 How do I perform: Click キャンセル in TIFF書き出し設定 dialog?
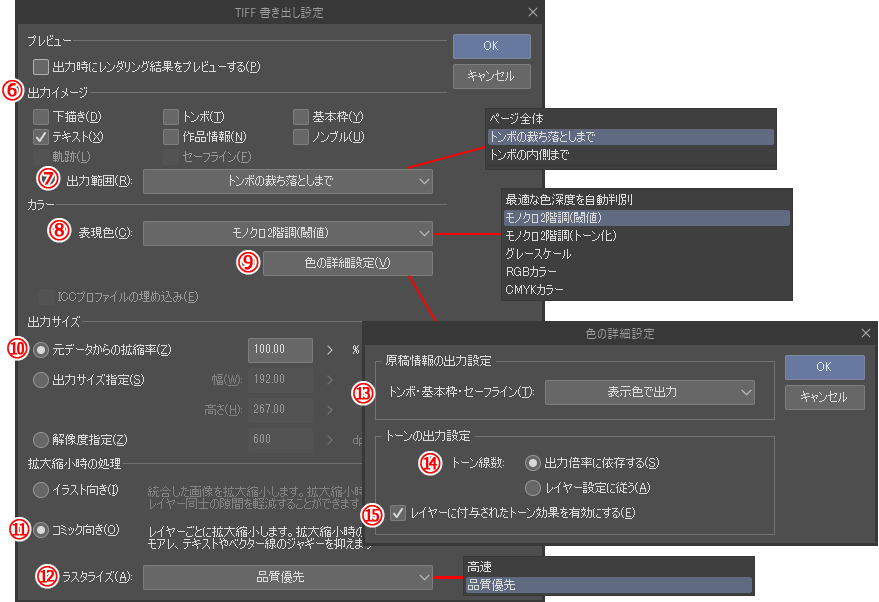(x=492, y=76)
